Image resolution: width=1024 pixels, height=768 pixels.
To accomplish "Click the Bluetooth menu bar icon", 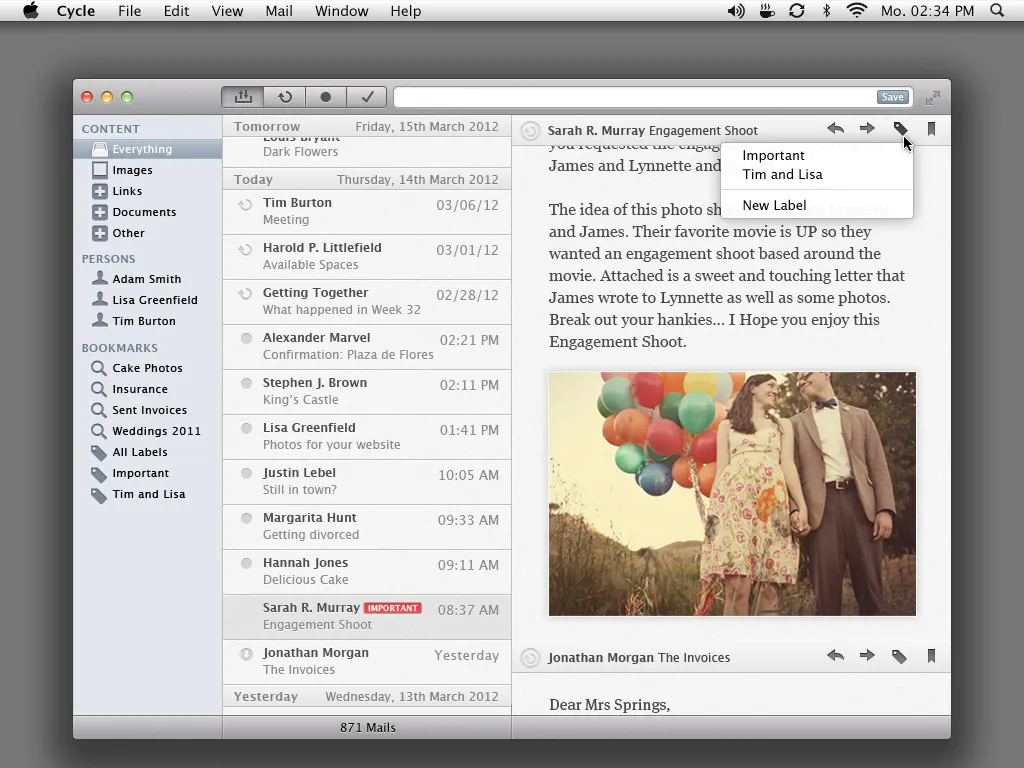I will pos(826,10).
